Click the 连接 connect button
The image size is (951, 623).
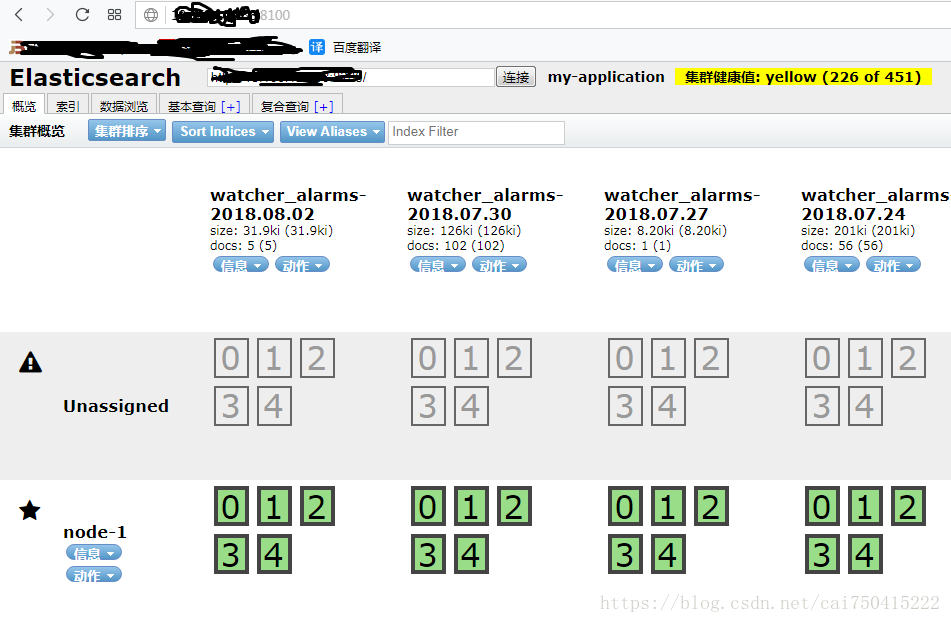[516, 77]
